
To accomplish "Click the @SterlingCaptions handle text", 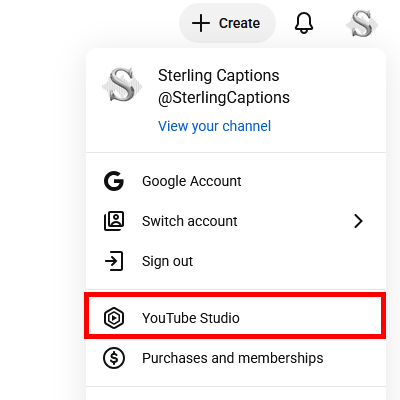I will click(x=224, y=98).
